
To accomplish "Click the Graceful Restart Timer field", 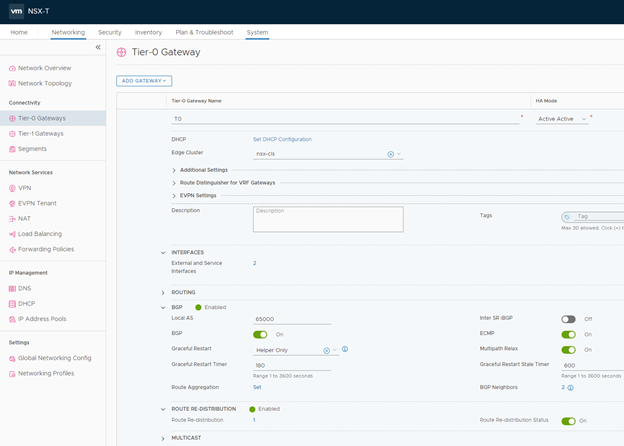I will 292,365.
